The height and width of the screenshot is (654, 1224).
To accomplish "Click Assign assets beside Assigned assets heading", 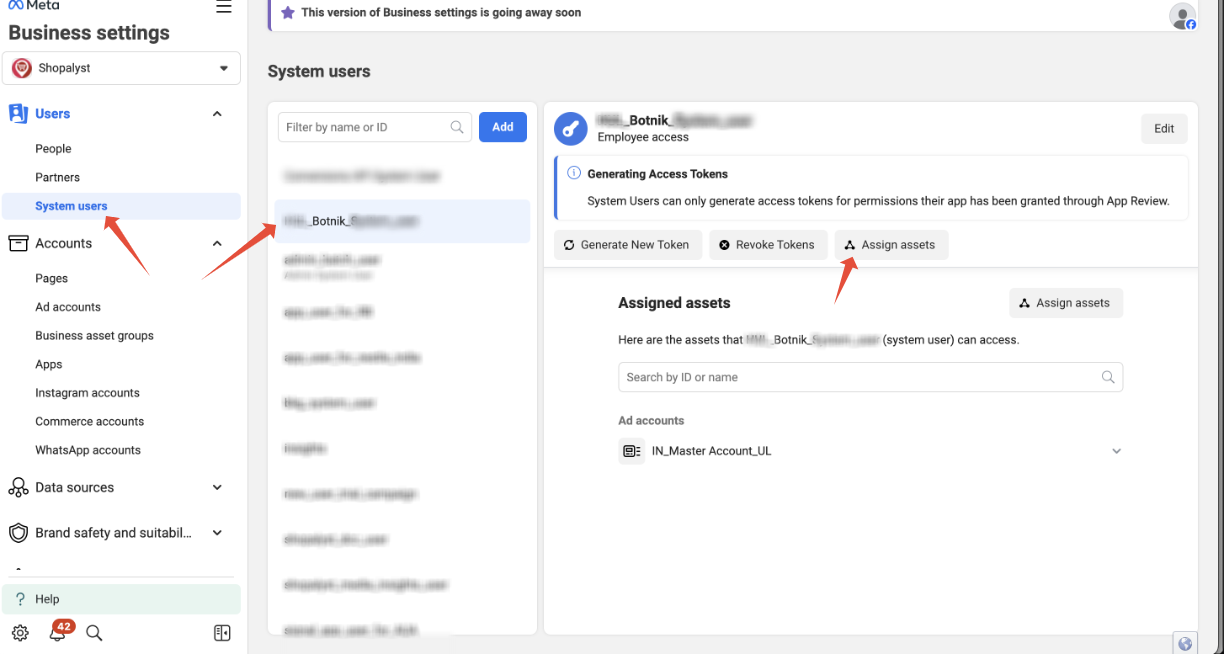I will coord(1066,303).
